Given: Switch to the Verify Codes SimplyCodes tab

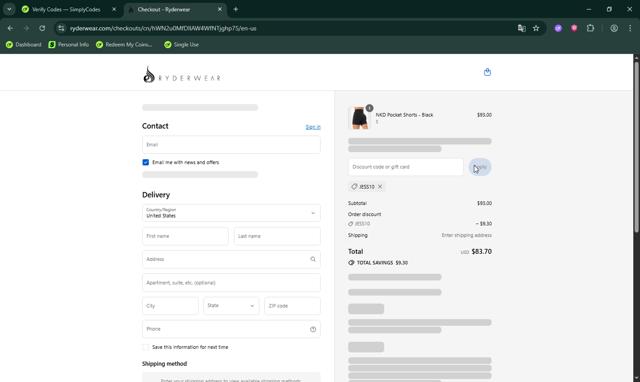Looking at the screenshot, I should click(x=66, y=9).
